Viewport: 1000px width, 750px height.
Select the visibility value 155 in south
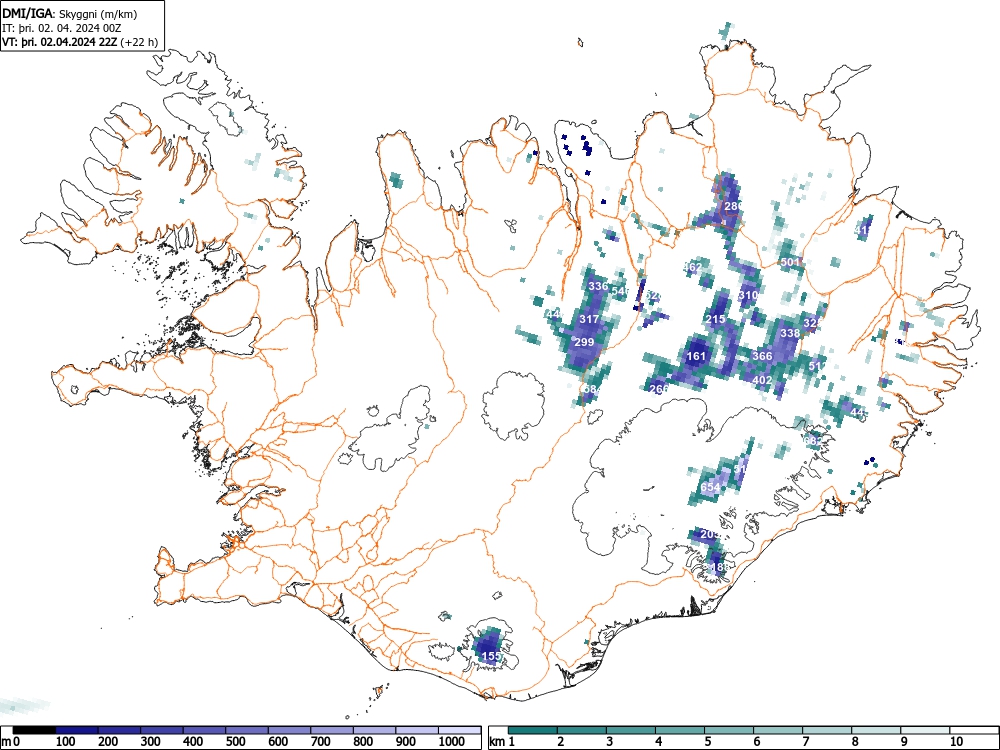[x=490, y=656]
